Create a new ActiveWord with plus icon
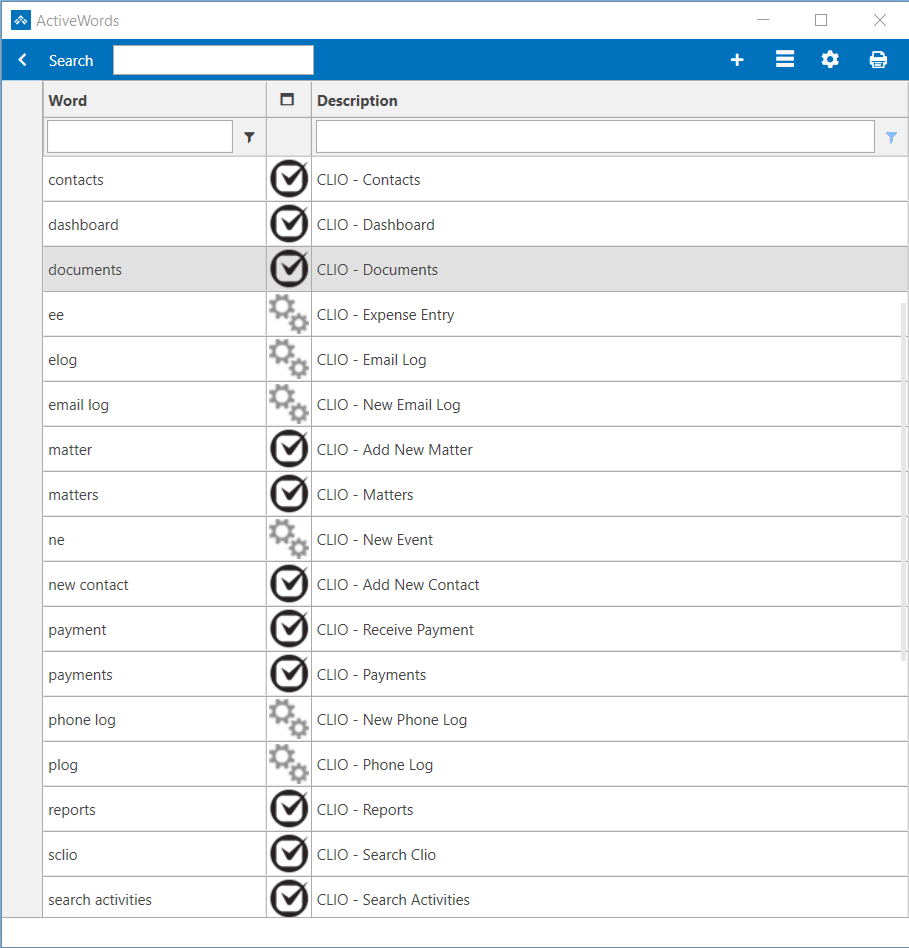The width and height of the screenshot is (909, 948). 737,59
